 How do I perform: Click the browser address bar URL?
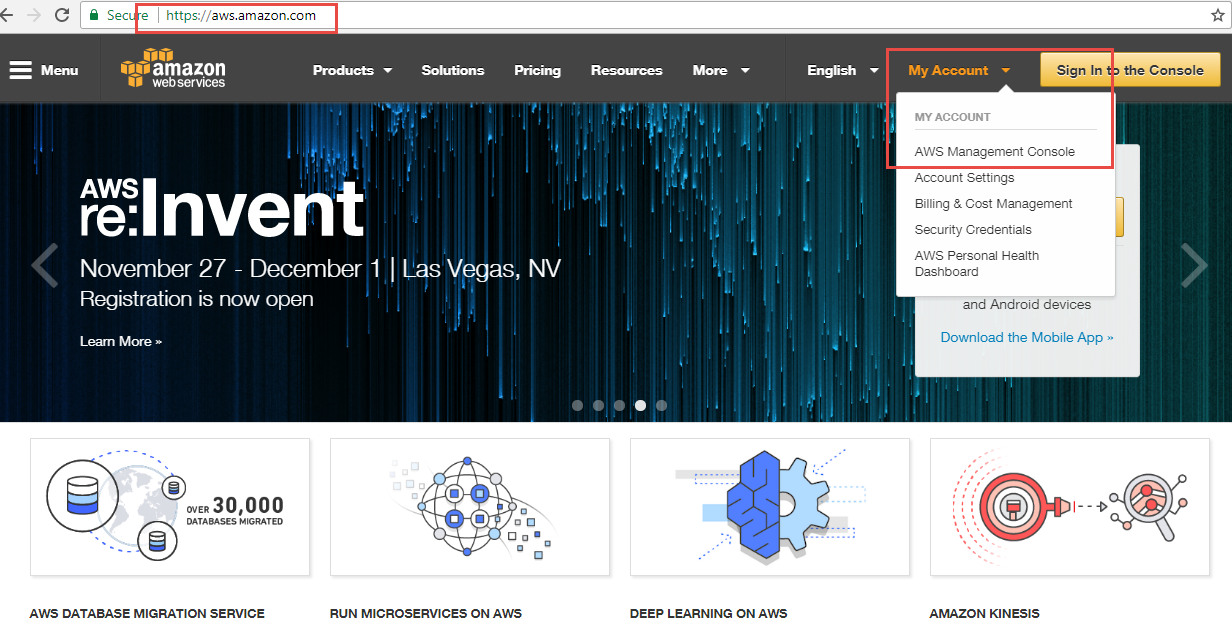(x=240, y=15)
